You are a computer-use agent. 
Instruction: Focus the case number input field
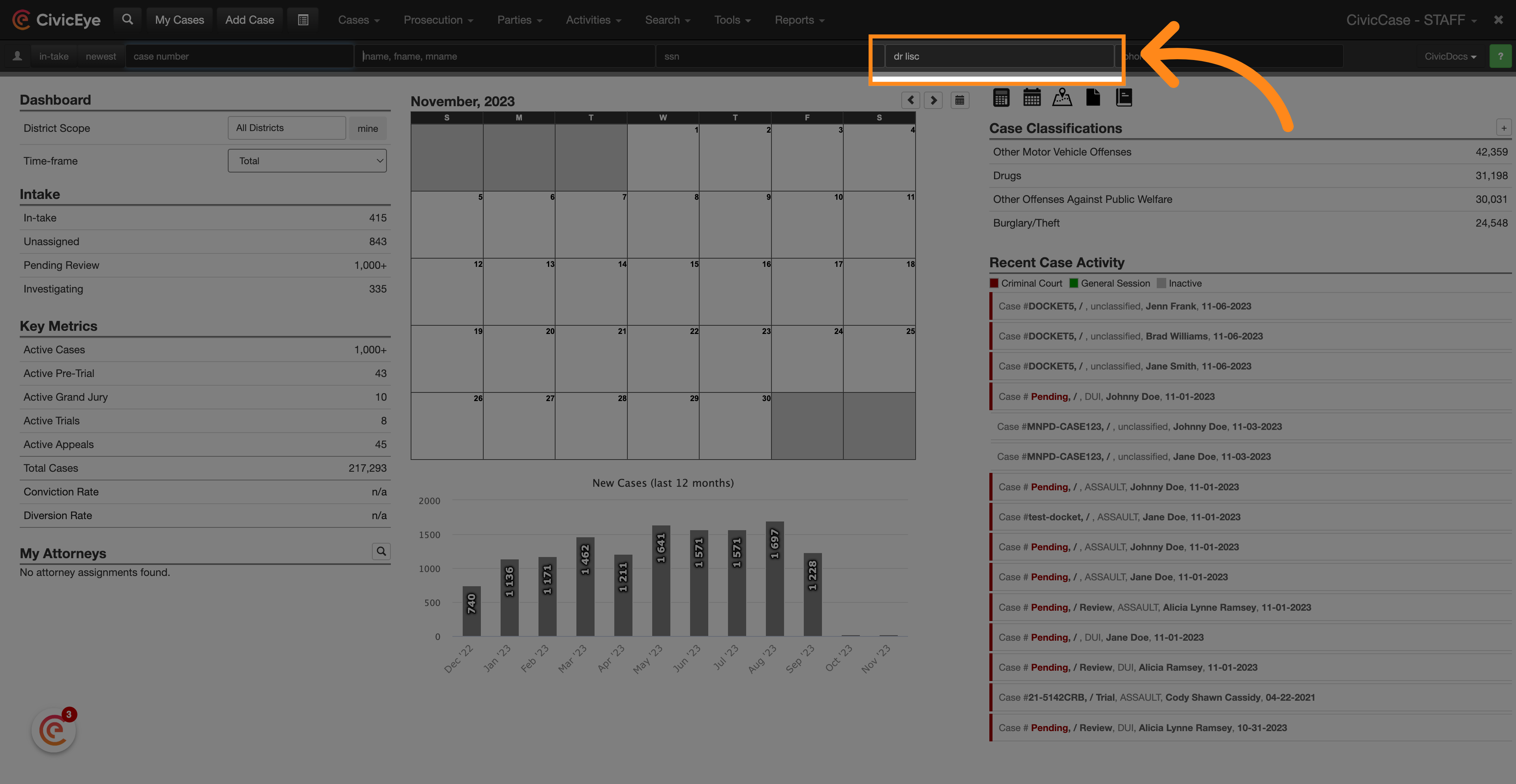(x=240, y=56)
